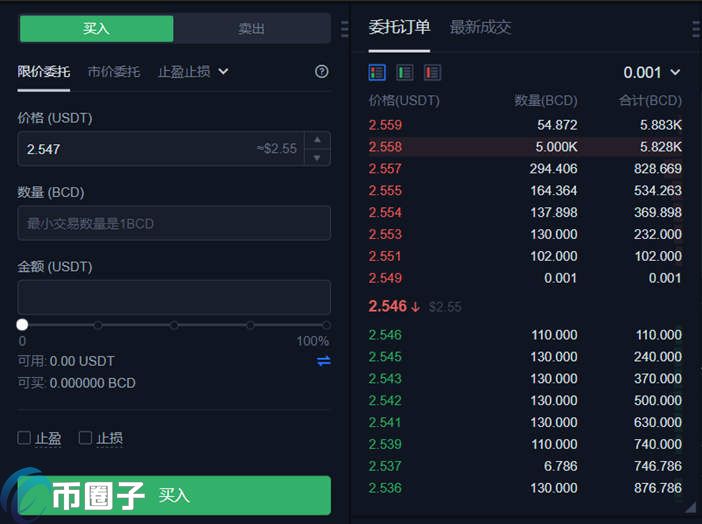Click the 价格(USDT) column header
702x524 pixels.
pyautogui.click(x=404, y=100)
